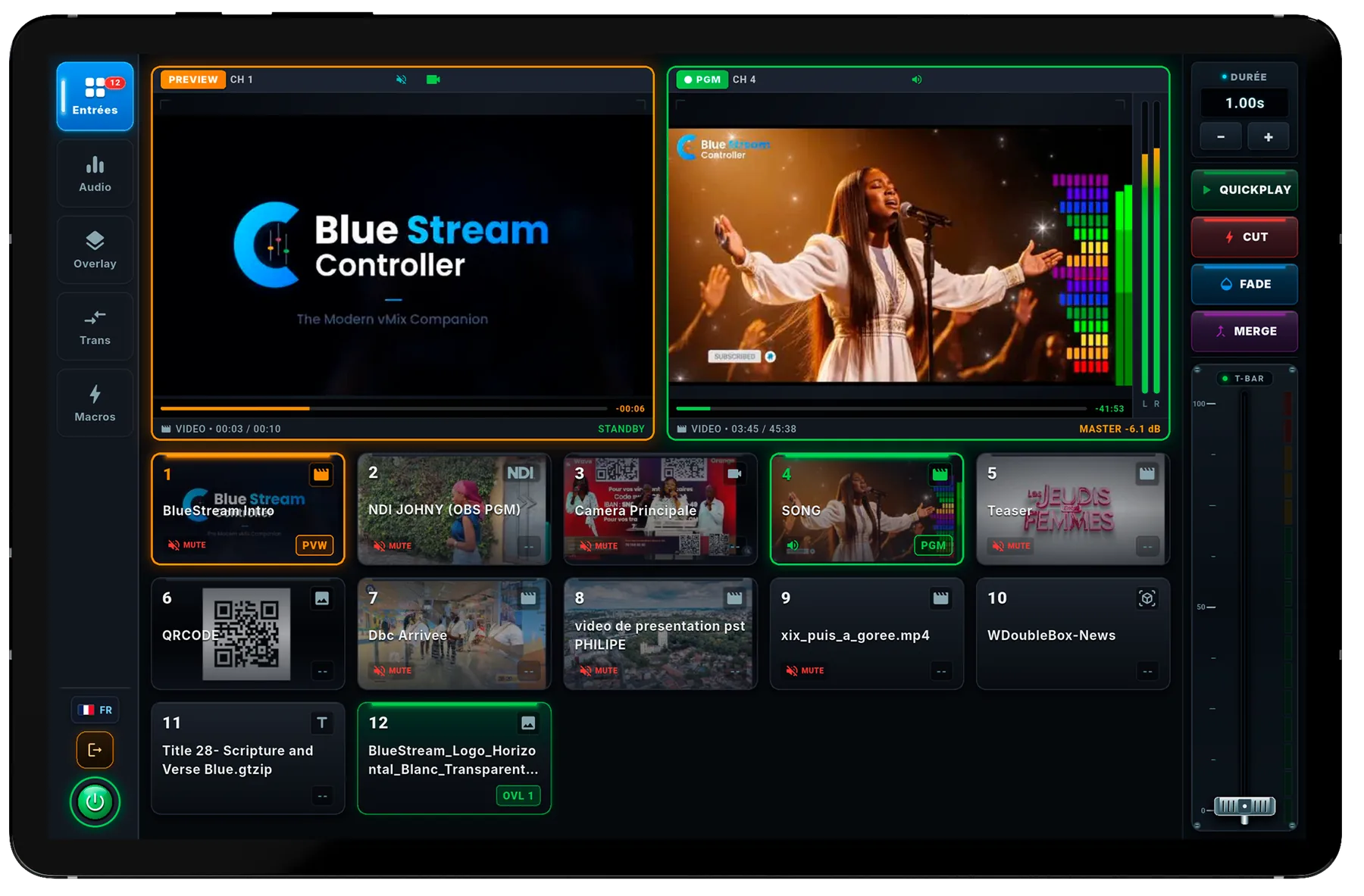Switch to the Audio tab
1364x896 pixels.
(x=95, y=173)
